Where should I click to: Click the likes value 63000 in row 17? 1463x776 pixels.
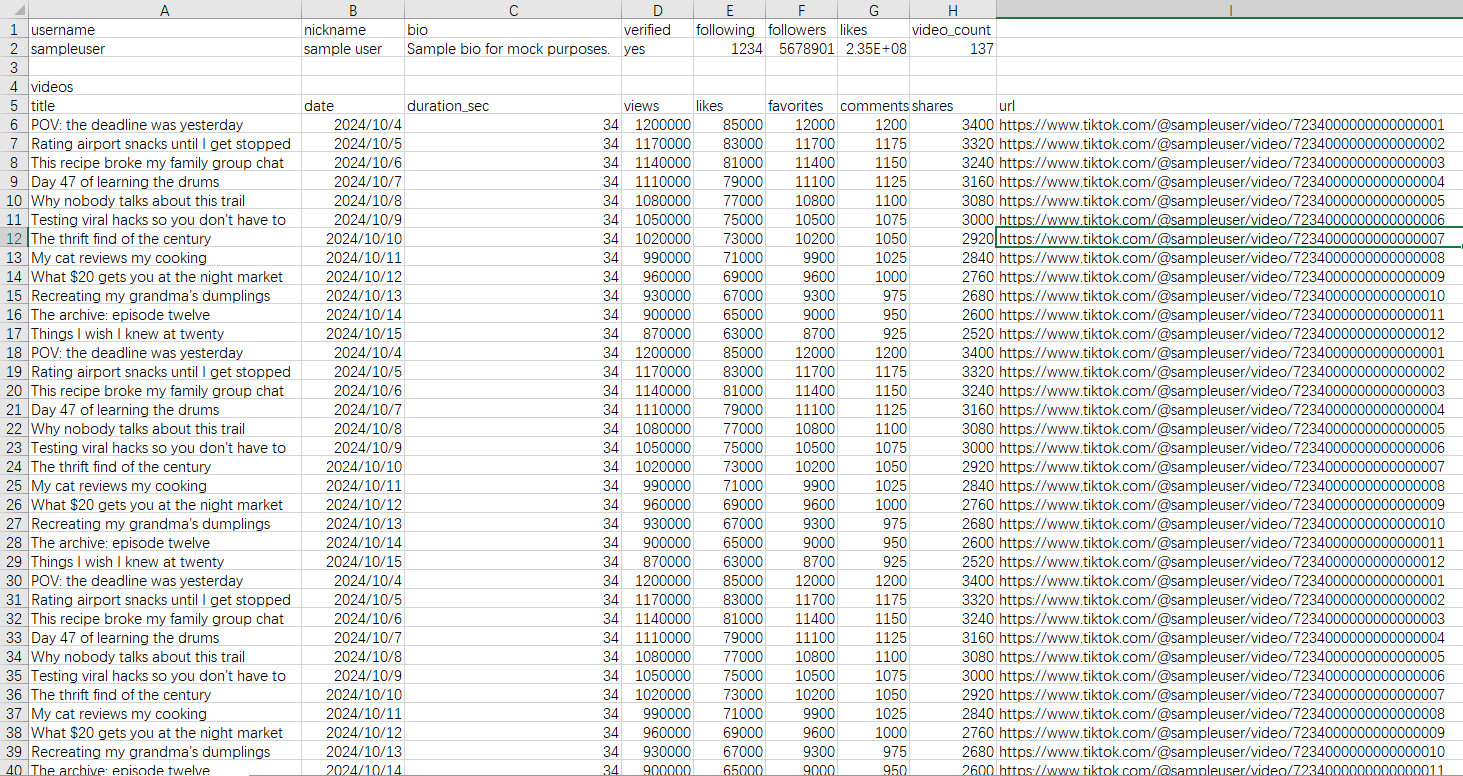pyautogui.click(x=729, y=334)
